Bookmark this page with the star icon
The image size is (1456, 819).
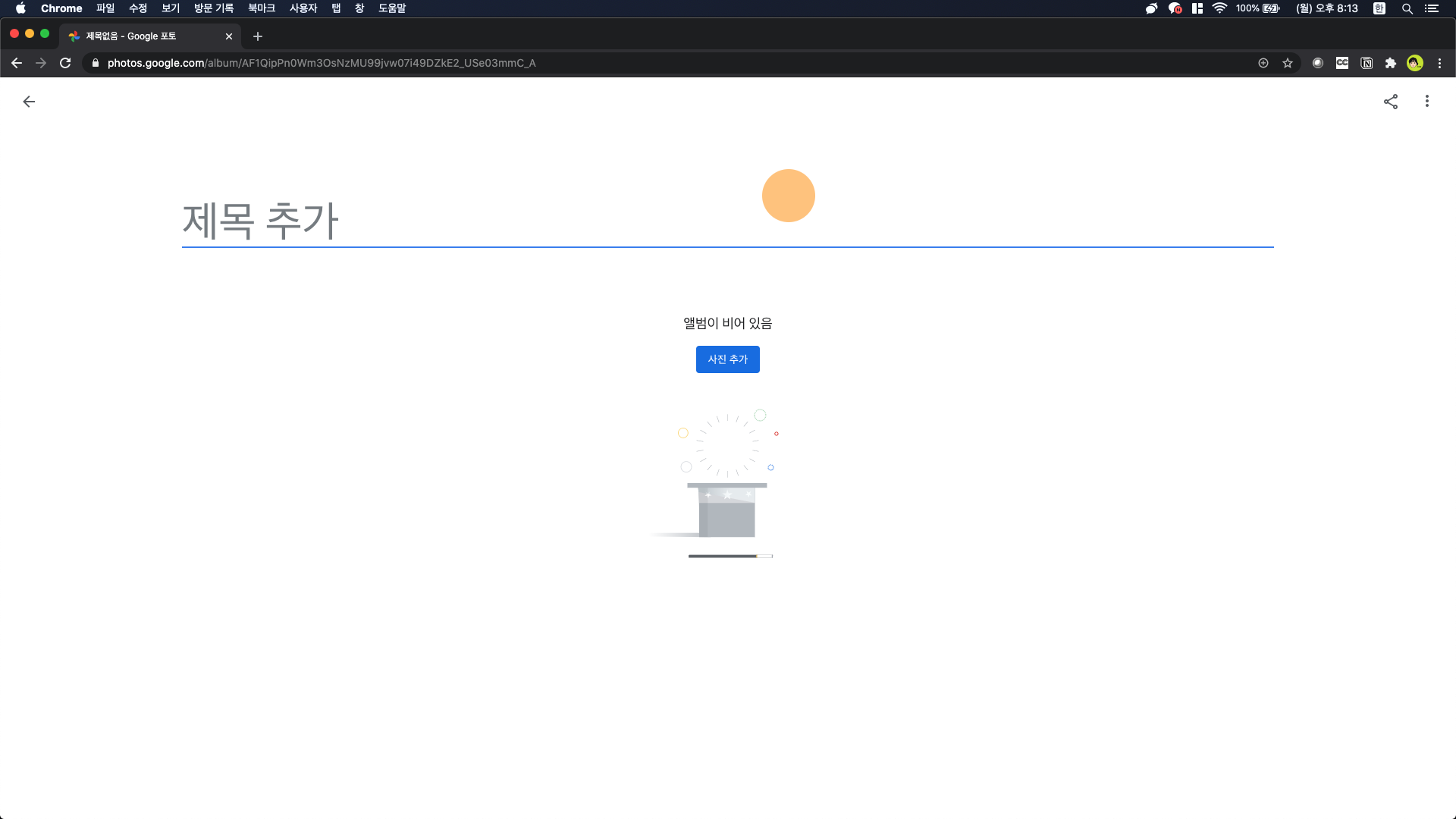click(1287, 63)
